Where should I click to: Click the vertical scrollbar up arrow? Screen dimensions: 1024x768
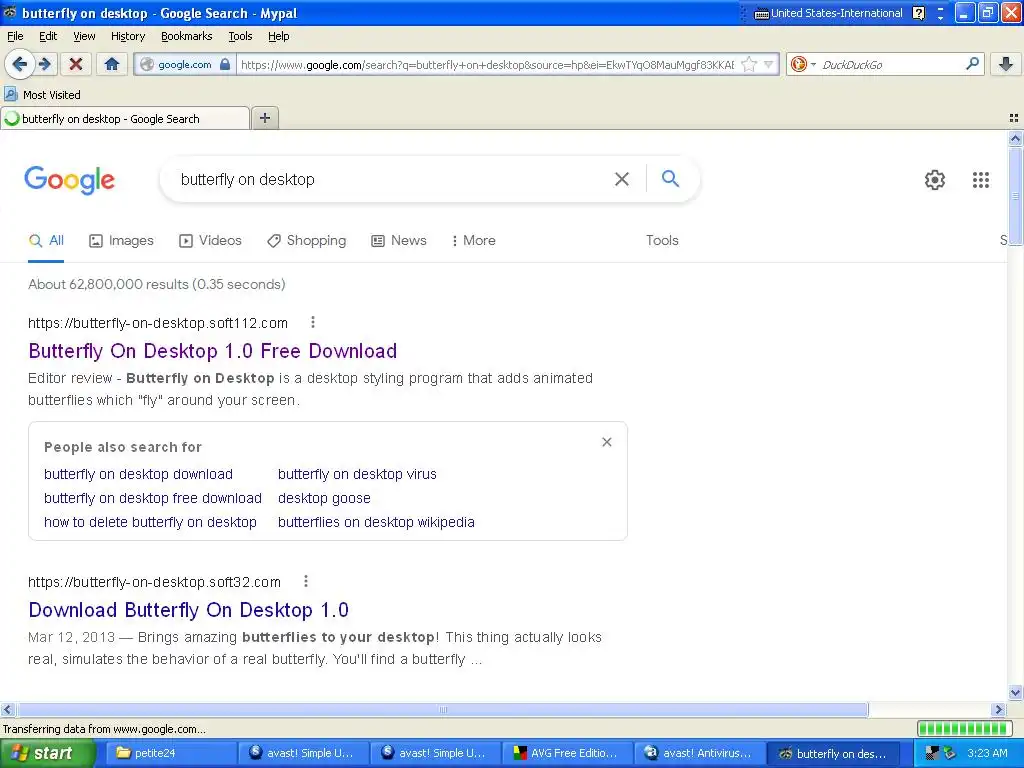[x=1015, y=138]
